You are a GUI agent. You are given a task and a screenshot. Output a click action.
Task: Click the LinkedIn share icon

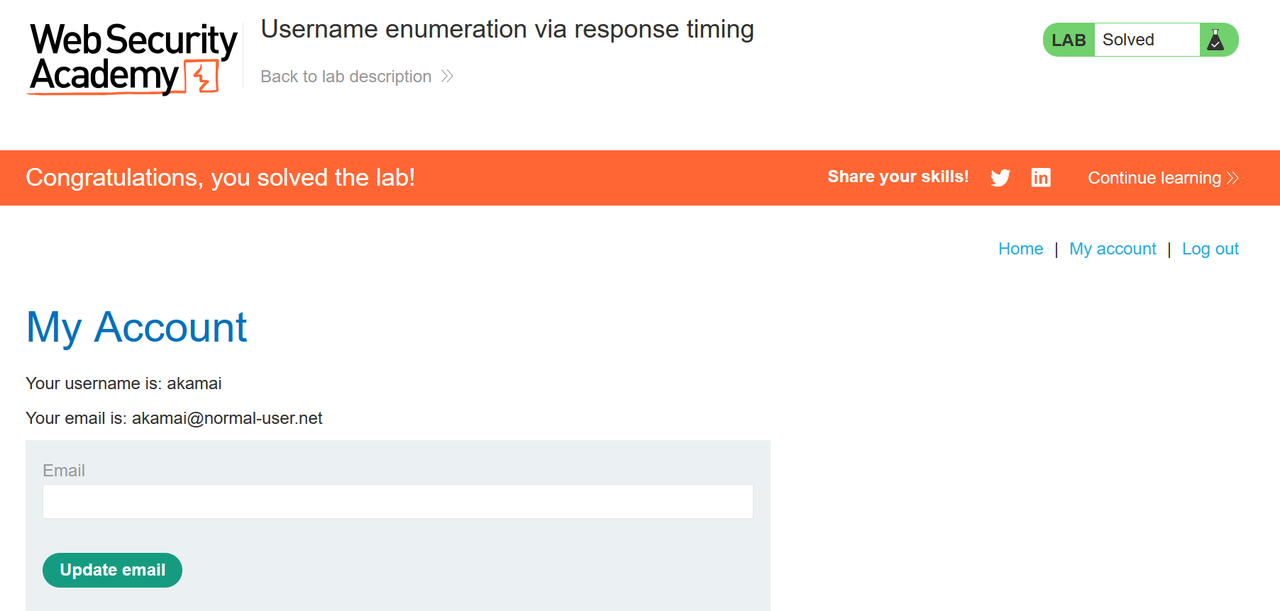(x=1040, y=177)
